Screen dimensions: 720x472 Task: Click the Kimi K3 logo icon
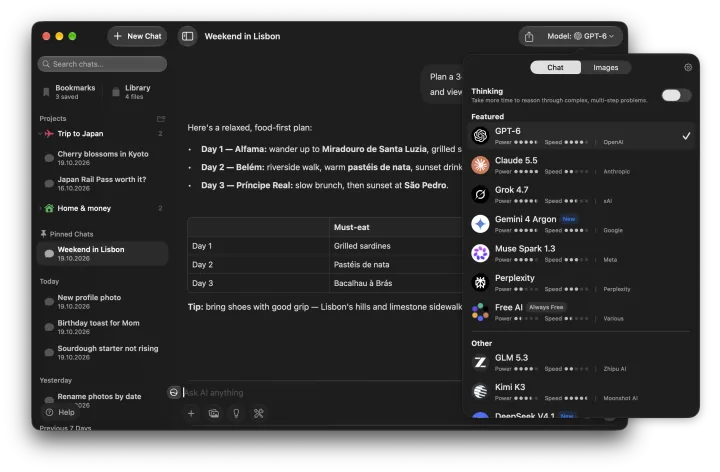480,392
